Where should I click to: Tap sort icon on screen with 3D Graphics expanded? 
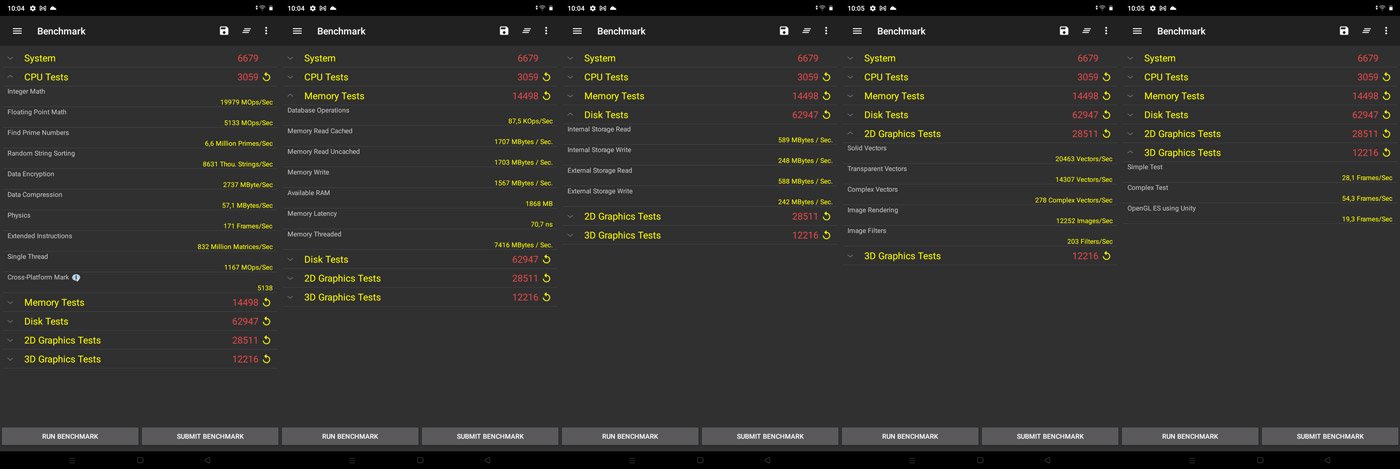(x=1366, y=31)
